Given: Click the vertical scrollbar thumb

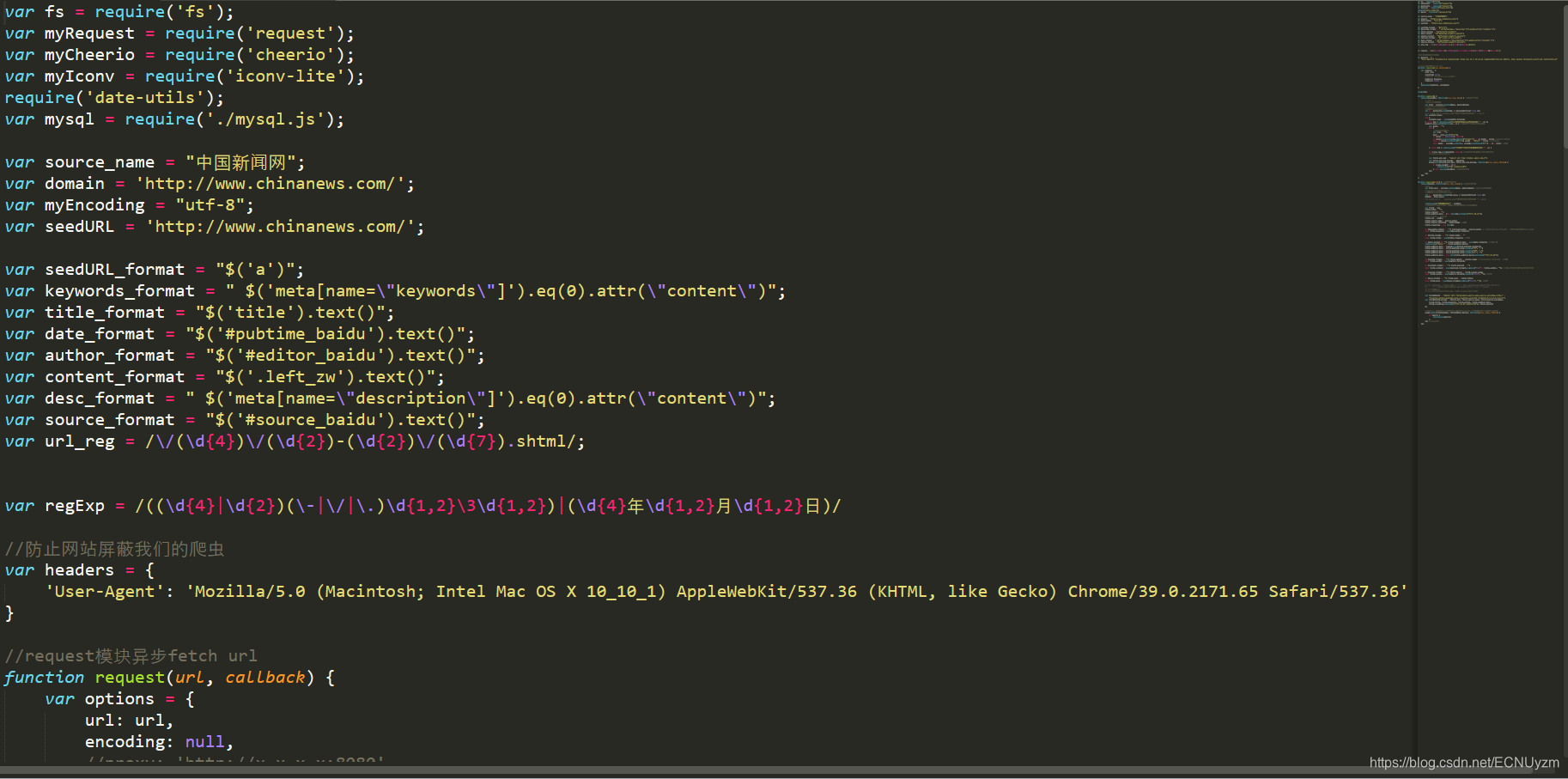Looking at the screenshot, I should (1564, 76).
